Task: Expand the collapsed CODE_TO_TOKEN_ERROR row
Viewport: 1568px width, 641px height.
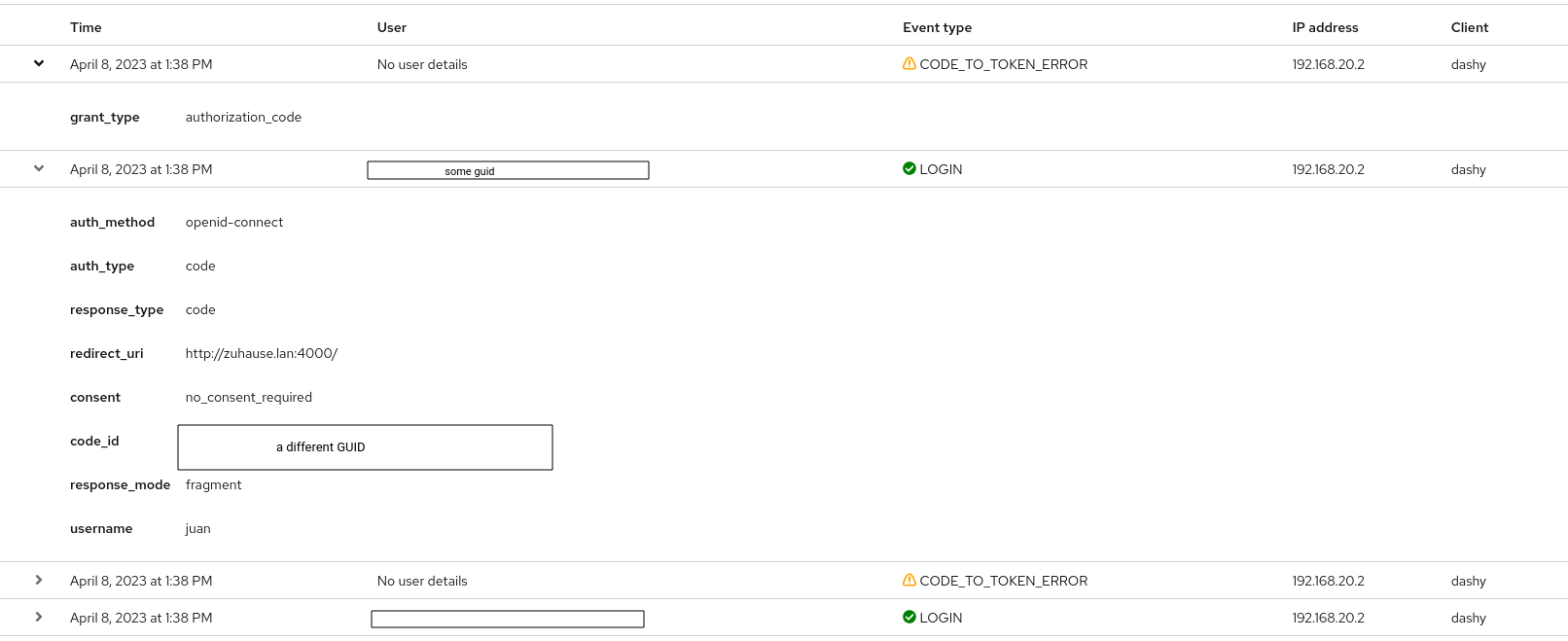Action: pos(39,581)
